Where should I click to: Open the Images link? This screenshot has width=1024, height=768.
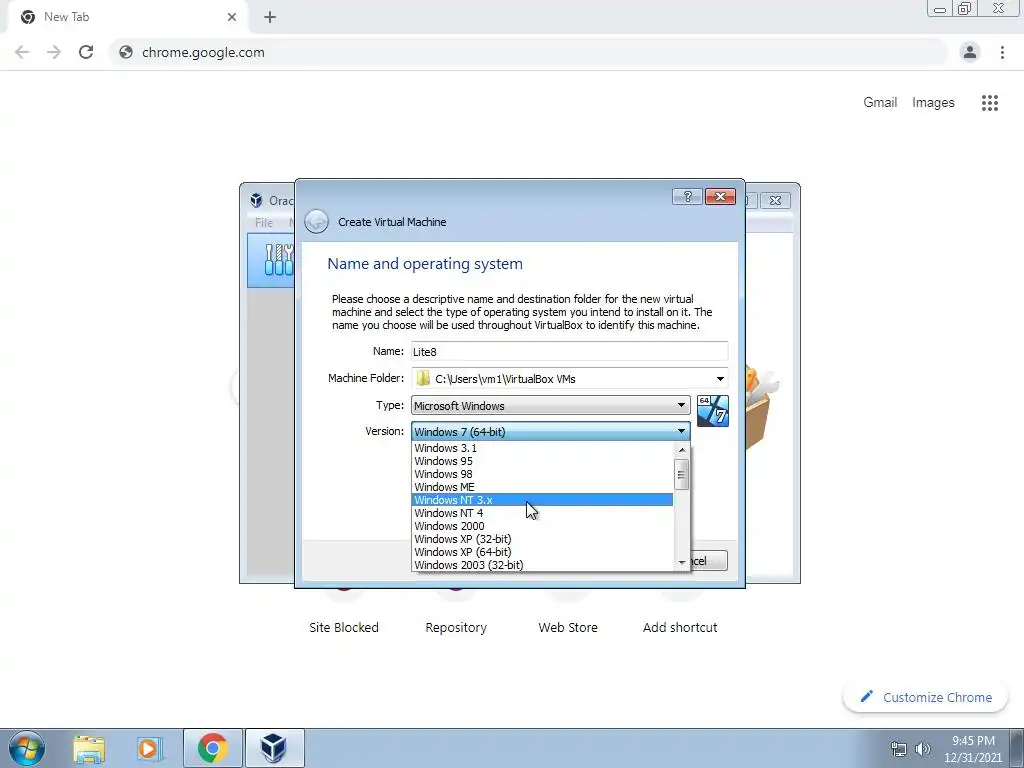coord(933,103)
